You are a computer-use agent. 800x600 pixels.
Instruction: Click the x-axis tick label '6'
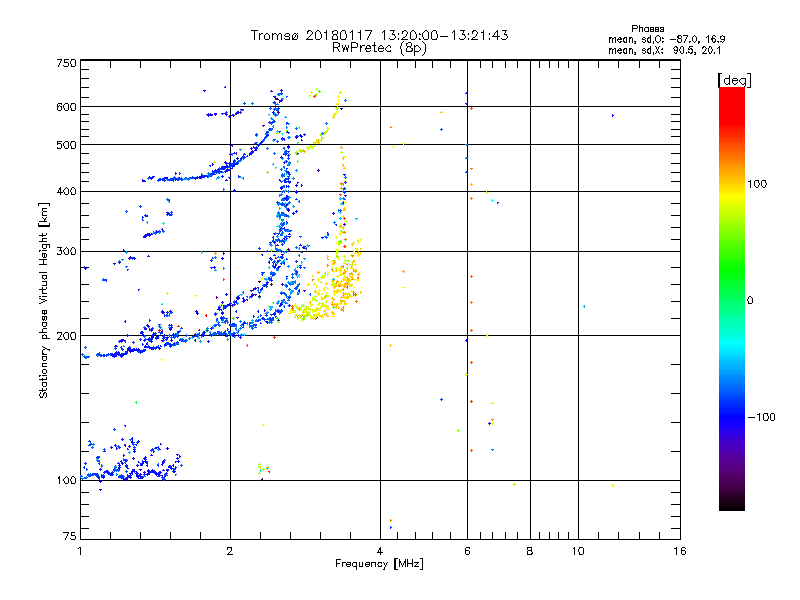click(x=467, y=551)
